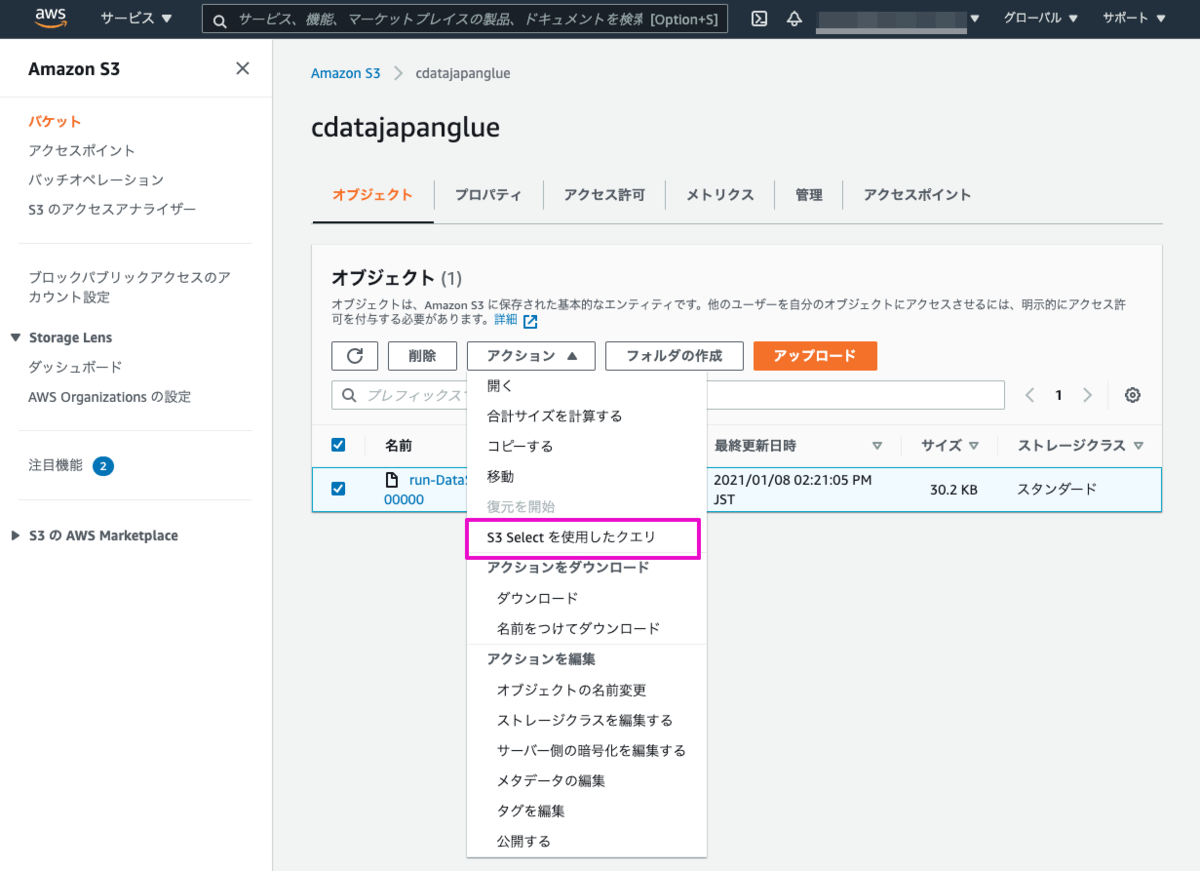Viewport: 1200px width, 871px height.
Task: Switch to the アクセスポイント tab
Action: point(917,195)
